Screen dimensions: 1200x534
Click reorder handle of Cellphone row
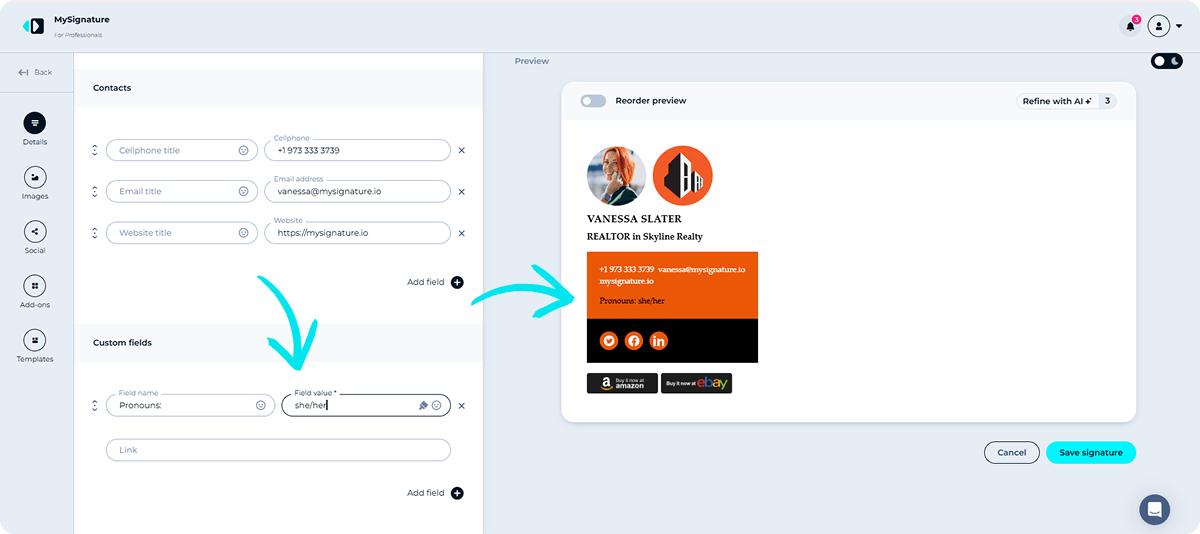pos(94,150)
